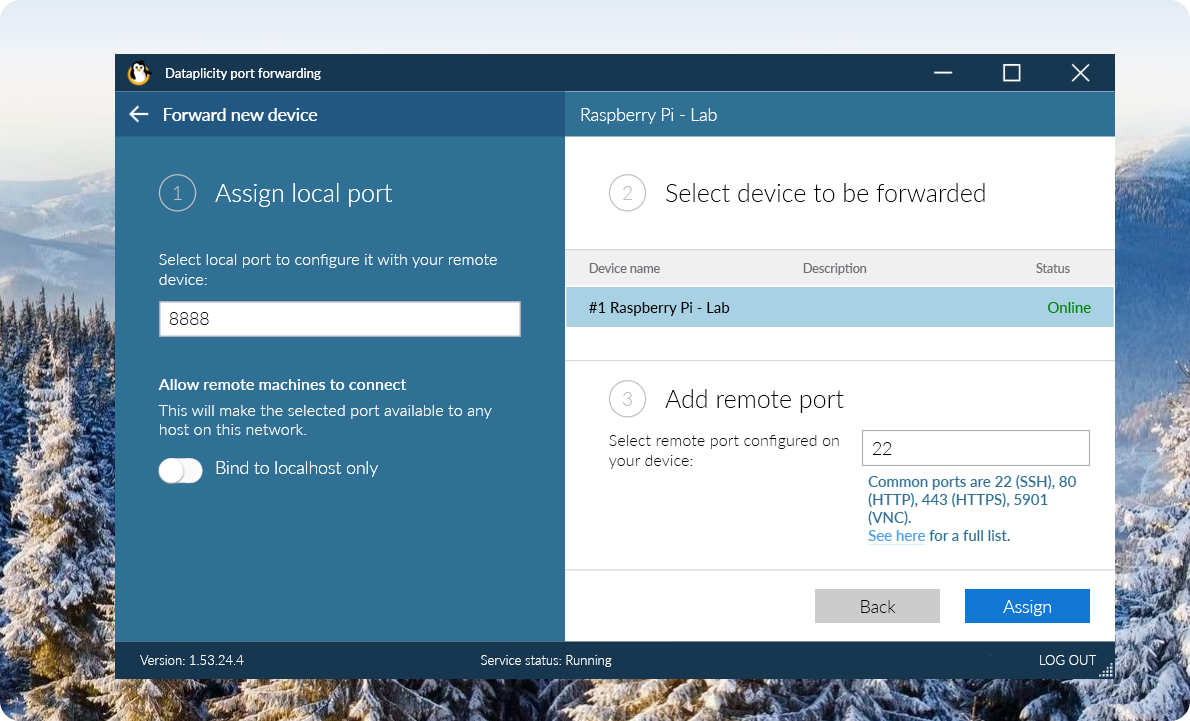Click the Back button
This screenshot has height=721, width=1190.
pyautogui.click(x=877, y=606)
